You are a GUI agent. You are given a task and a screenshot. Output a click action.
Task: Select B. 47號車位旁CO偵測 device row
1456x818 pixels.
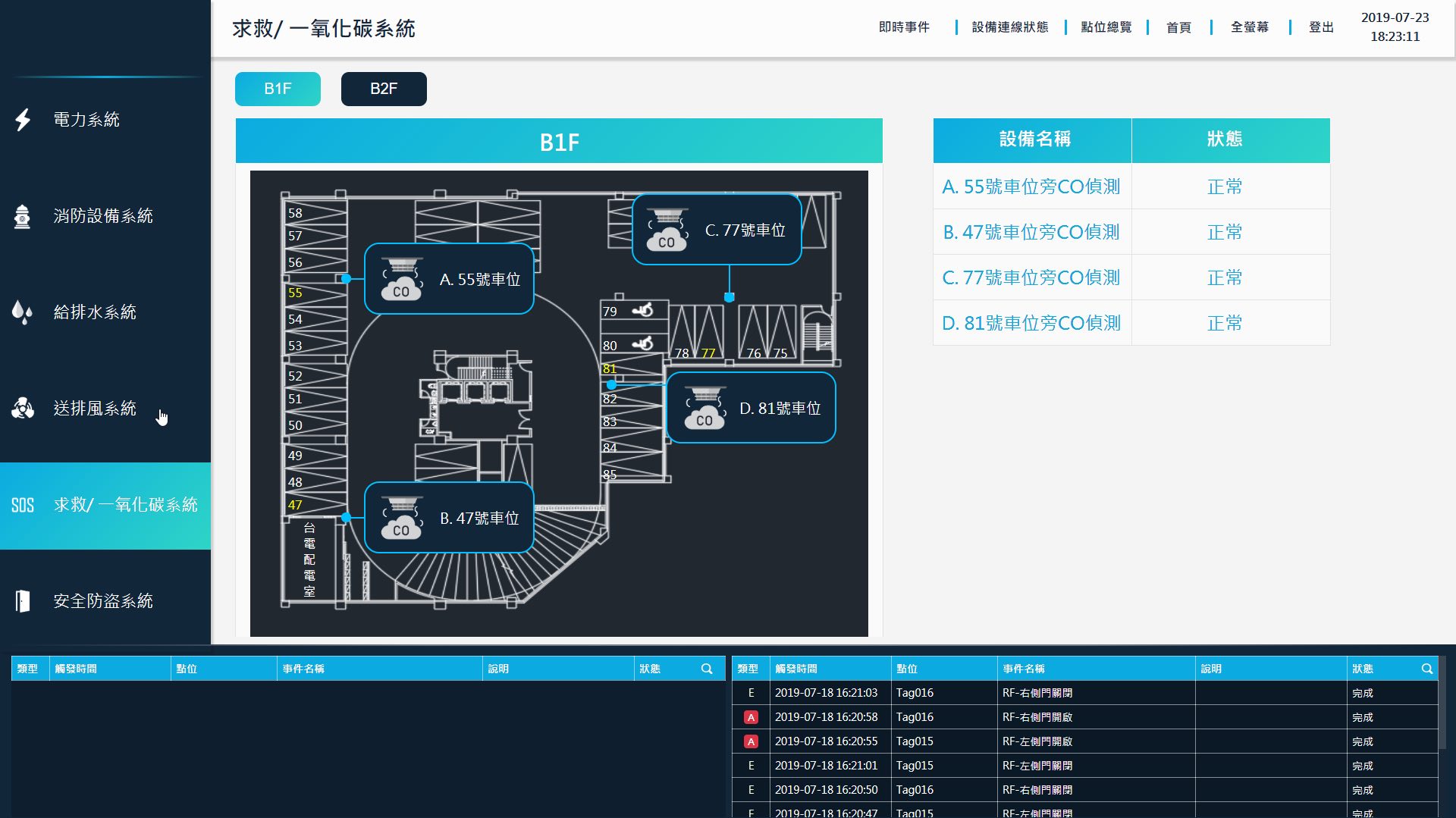(1131, 232)
